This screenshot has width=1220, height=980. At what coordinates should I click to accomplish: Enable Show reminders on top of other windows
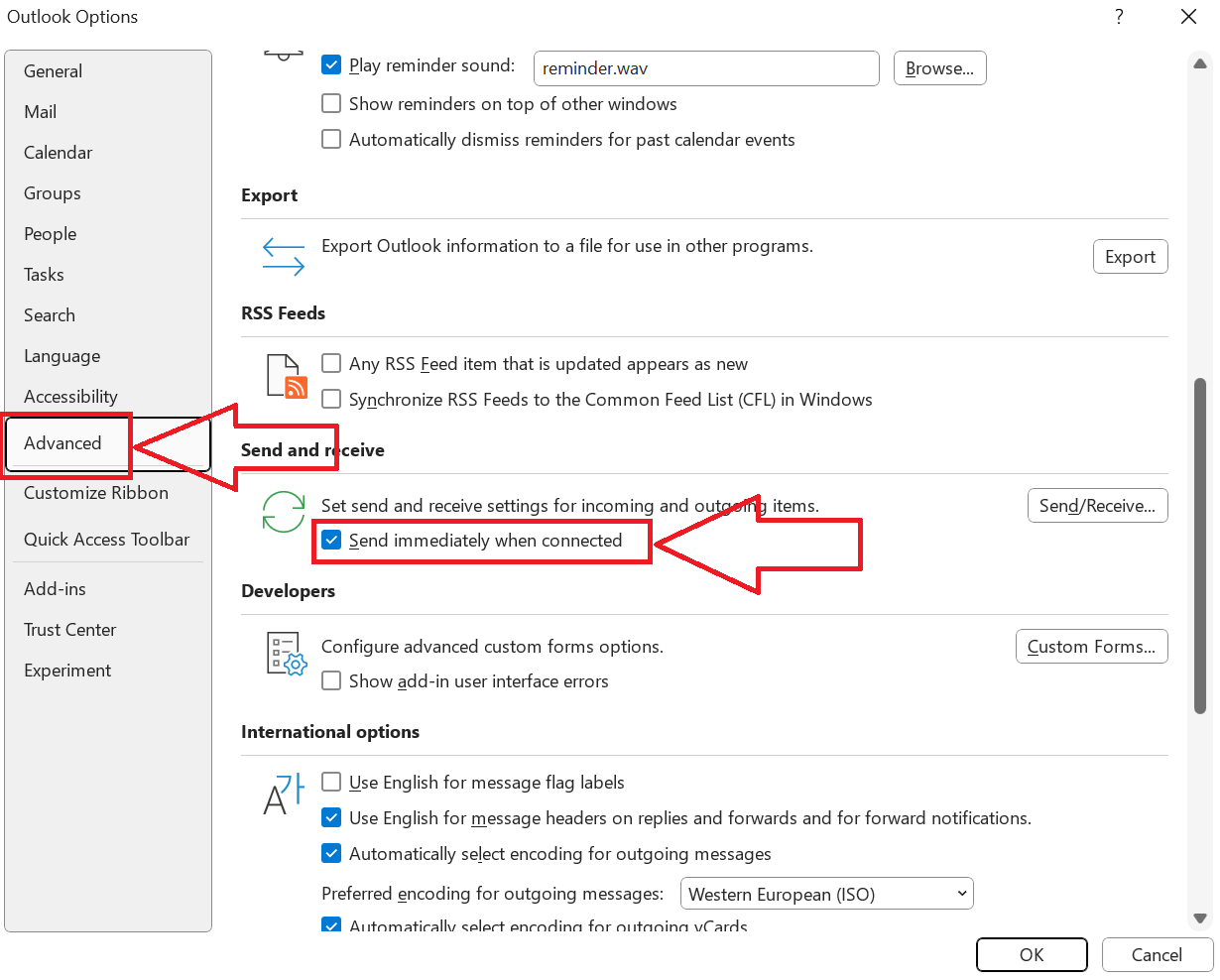tap(332, 103)
